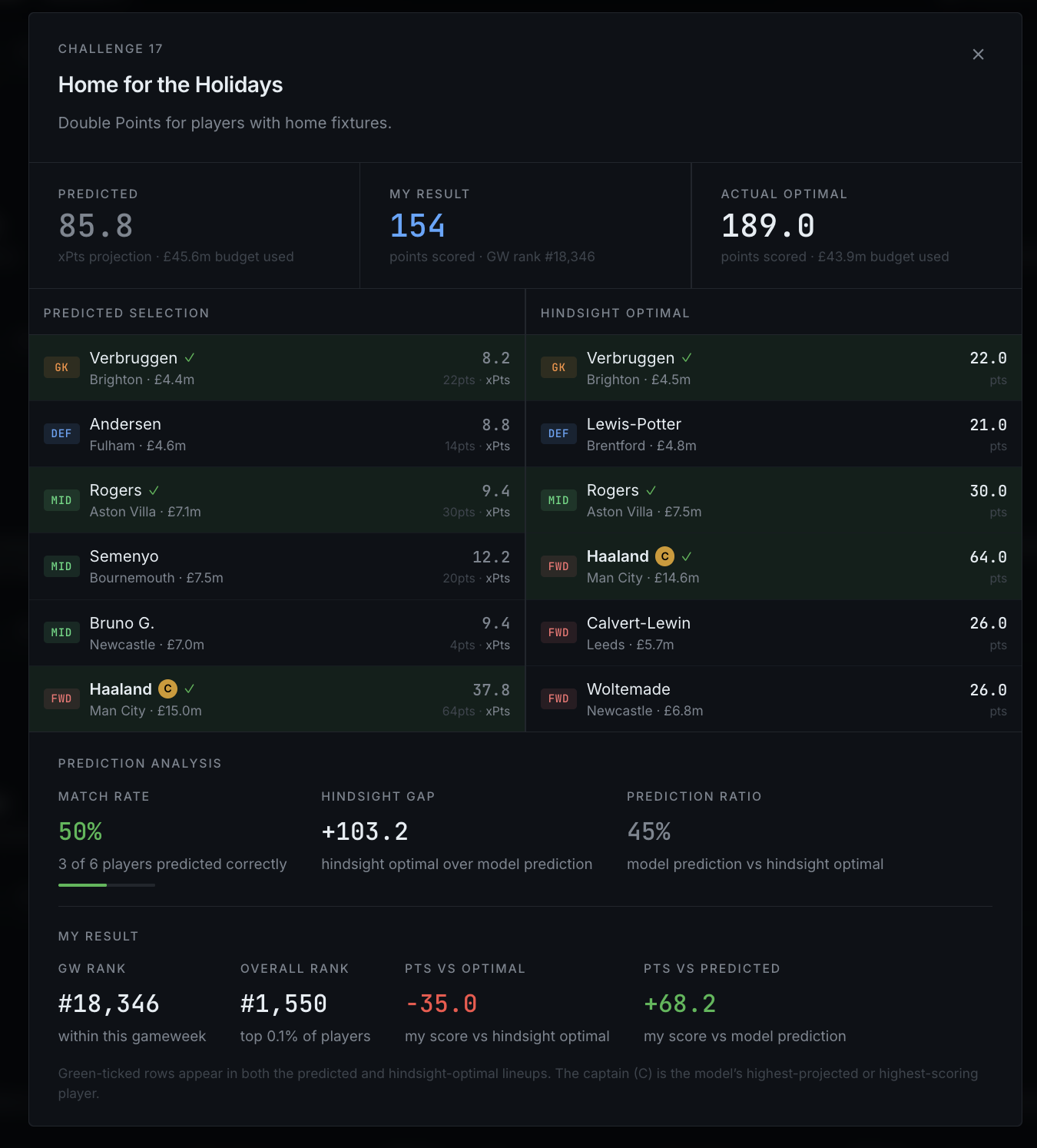Click the GK badge in Predicted Selection
Viewport: 1037px width, 1148px height.
point(61,368)
